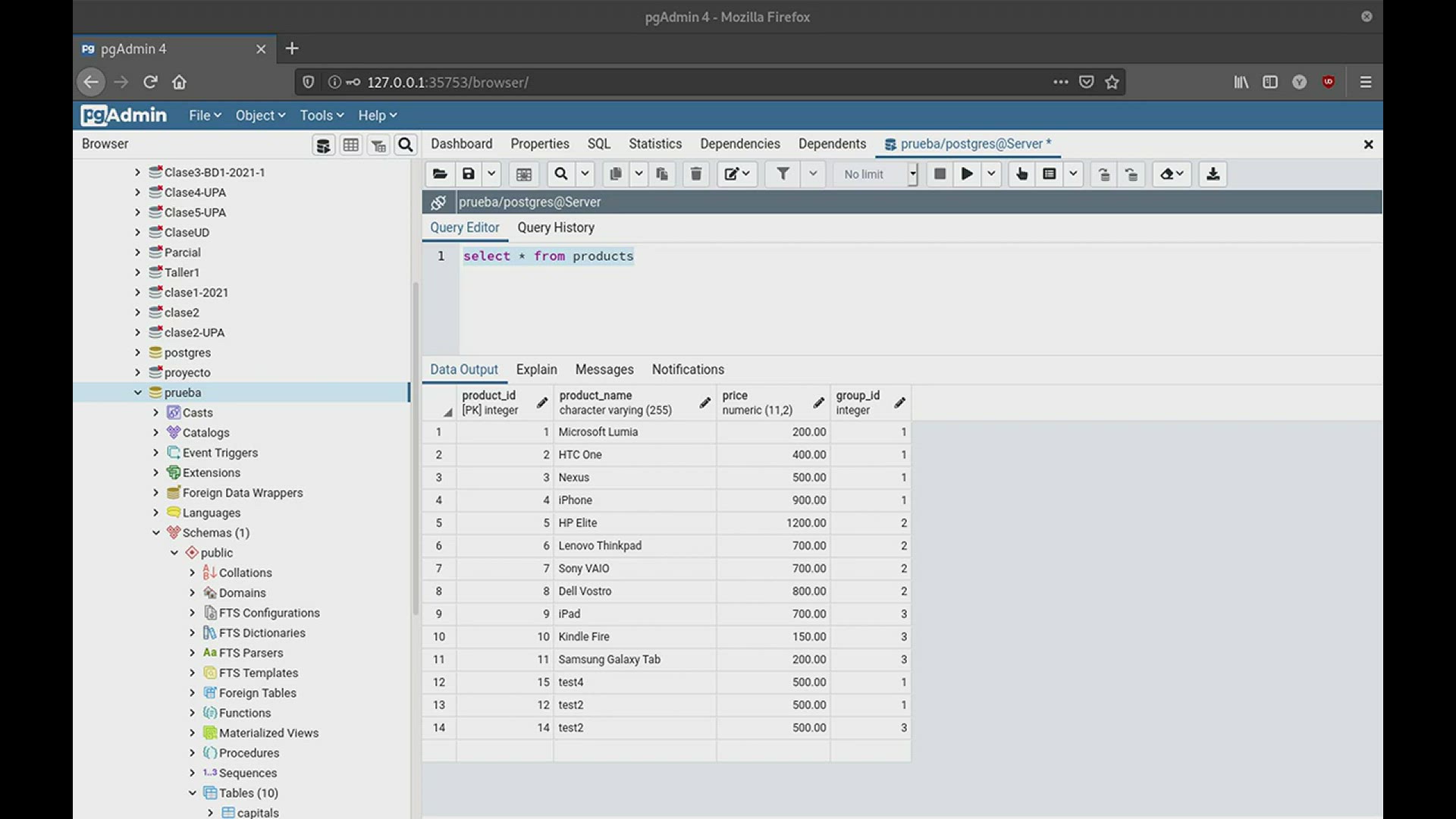The image size is (1456, 819).
Task: Switch to the Dependents tab
Action: click(832, 144)
